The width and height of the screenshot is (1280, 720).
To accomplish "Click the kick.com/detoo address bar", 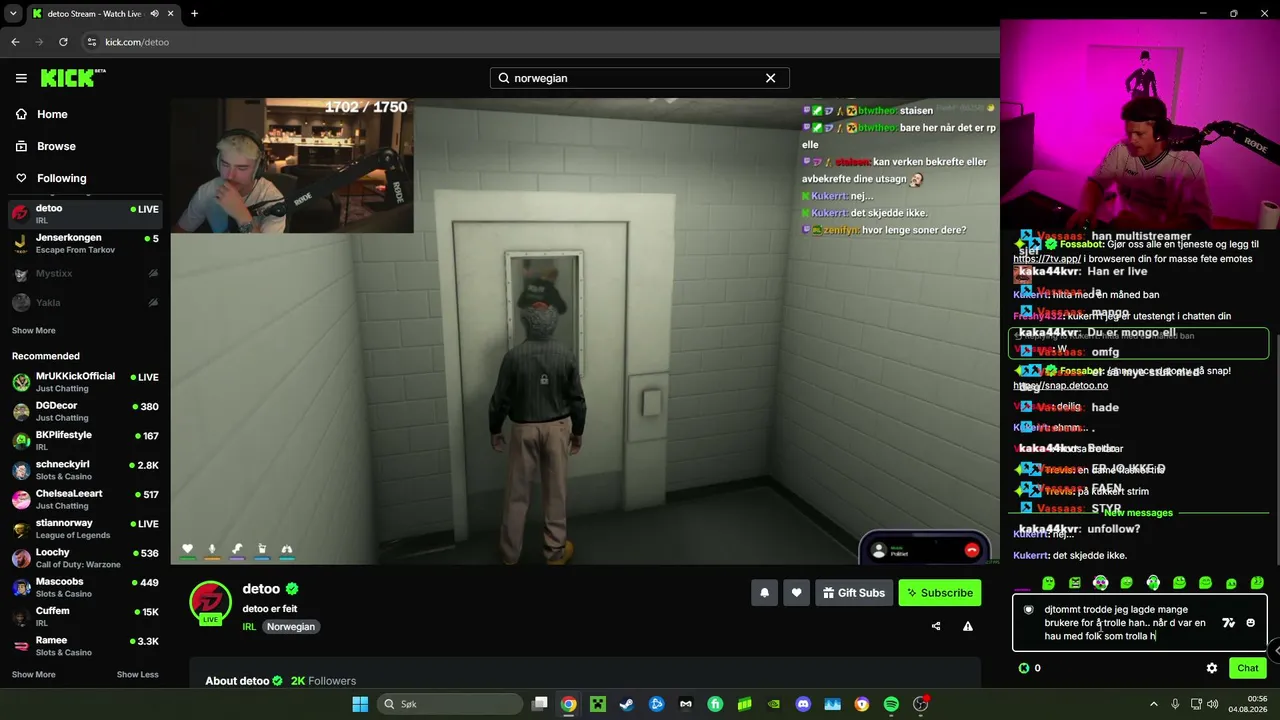I will pos(540,42).
